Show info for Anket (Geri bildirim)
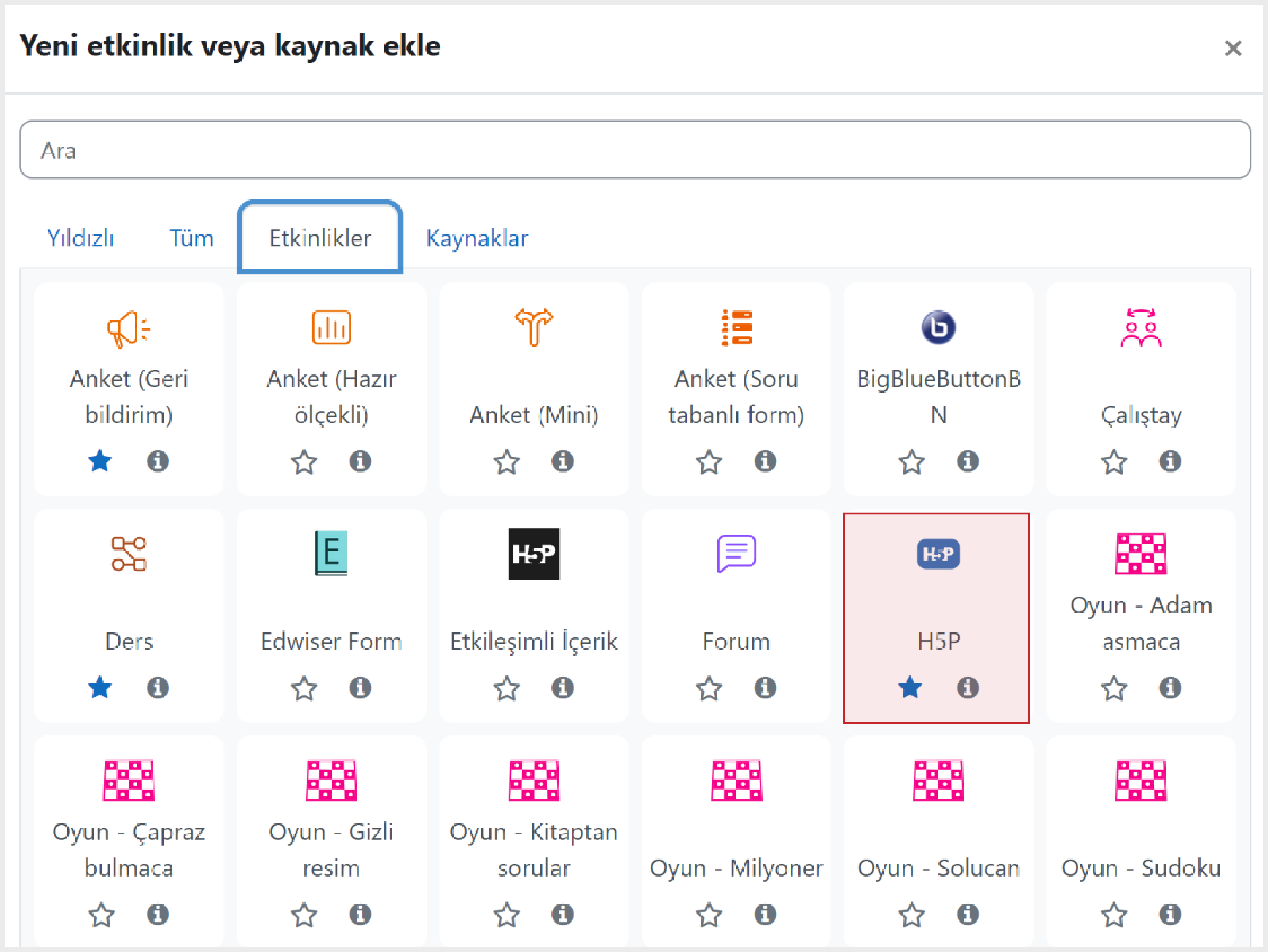 pyautogui.click(x=158, y=461)
